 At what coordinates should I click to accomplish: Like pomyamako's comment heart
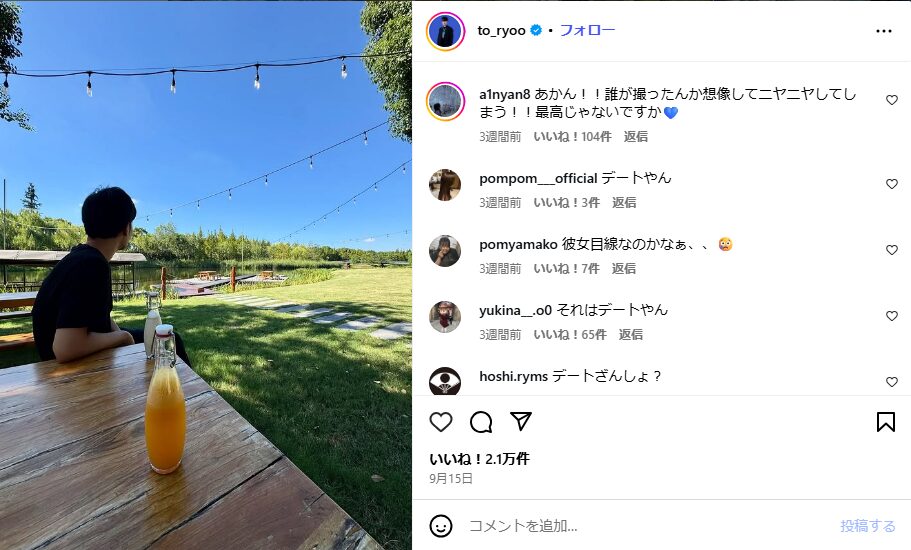892,250
